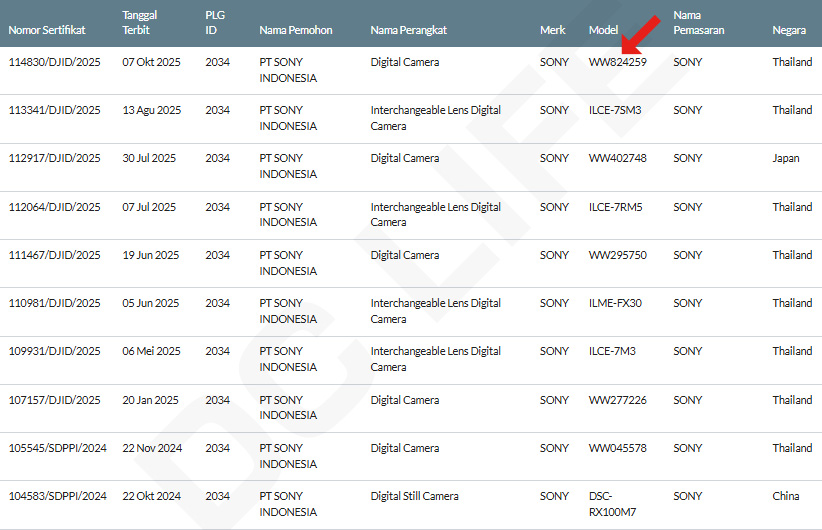Select the Japan country cell
822x530 pixels.
coord(786,158)
